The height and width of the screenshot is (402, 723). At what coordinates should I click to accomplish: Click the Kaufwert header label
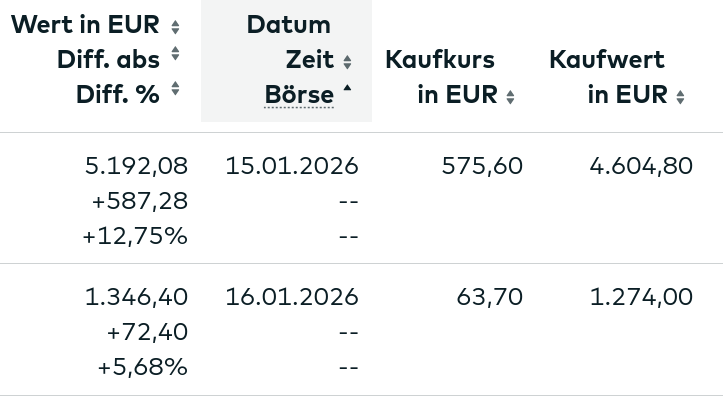pyautogui.click(x=607, y=60)
